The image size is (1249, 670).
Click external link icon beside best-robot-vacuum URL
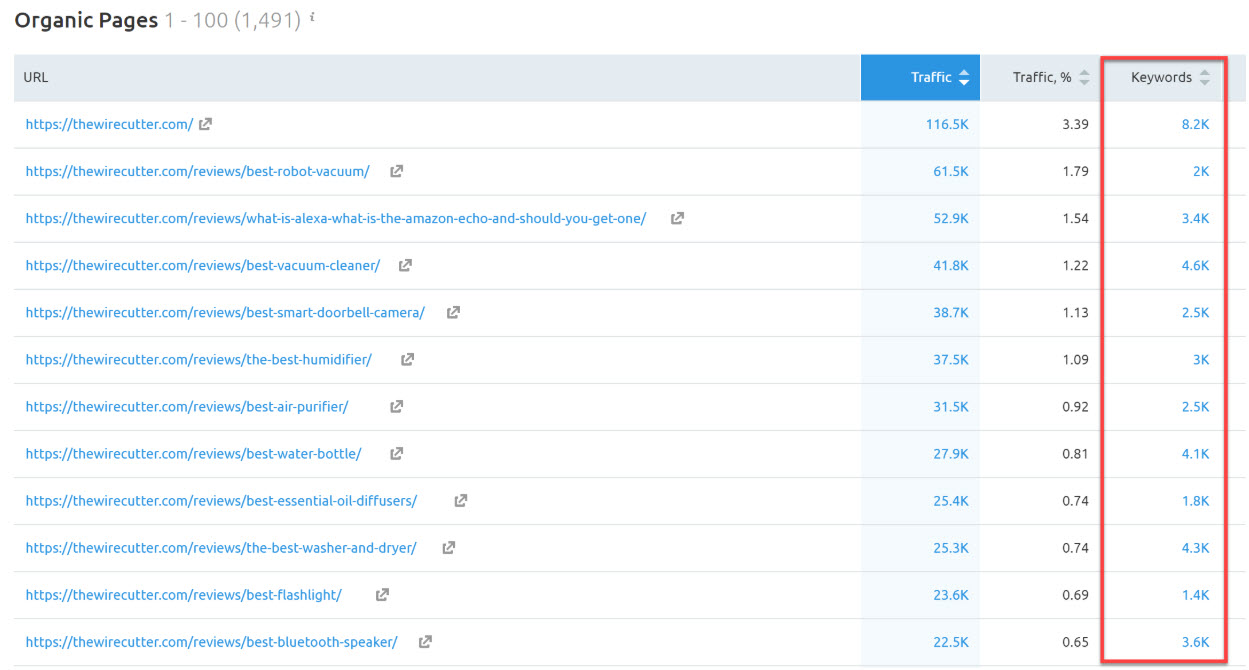[x=396, y=172]
